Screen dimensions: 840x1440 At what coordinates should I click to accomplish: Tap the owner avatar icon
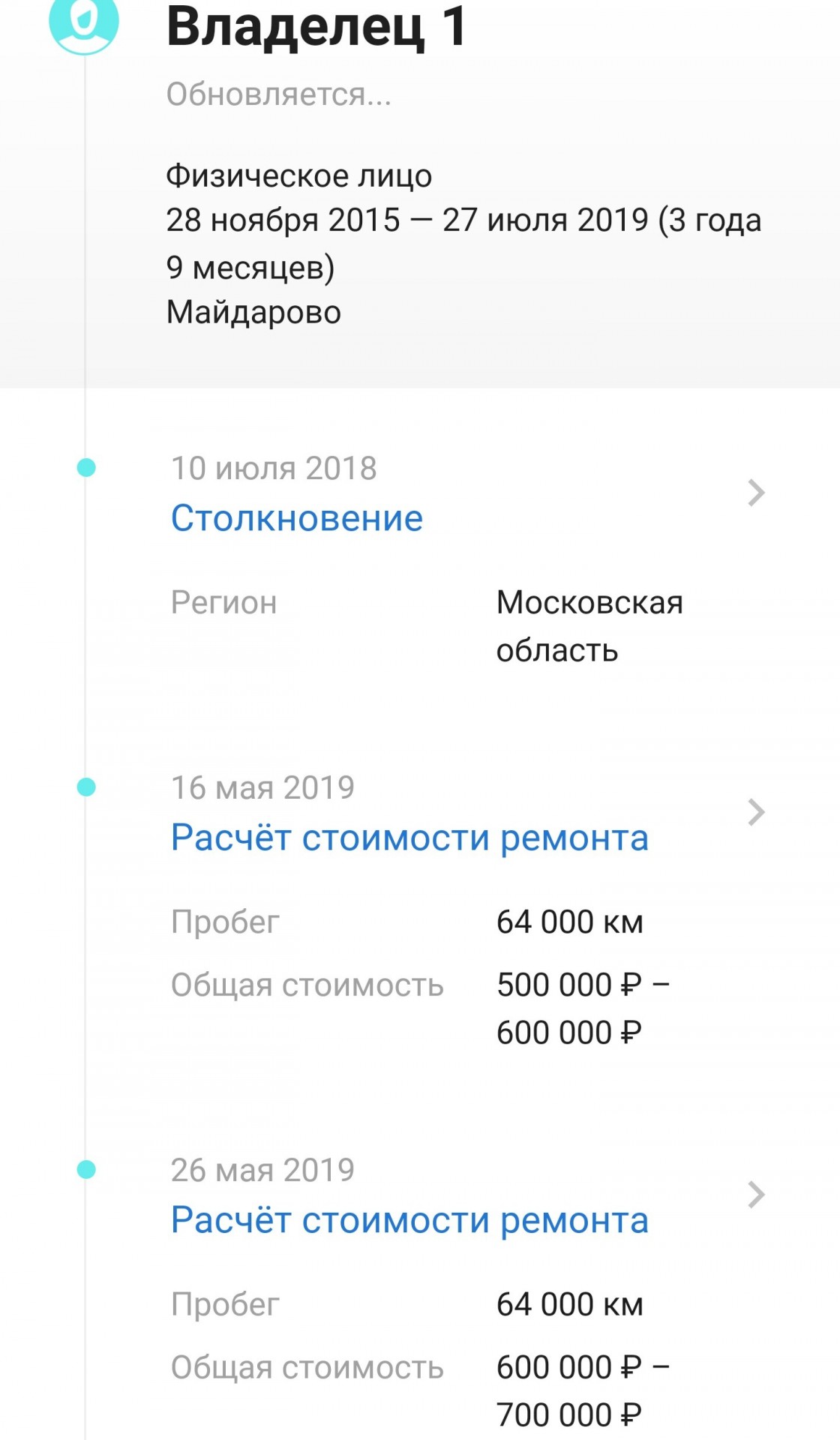[x=84, y=22]
